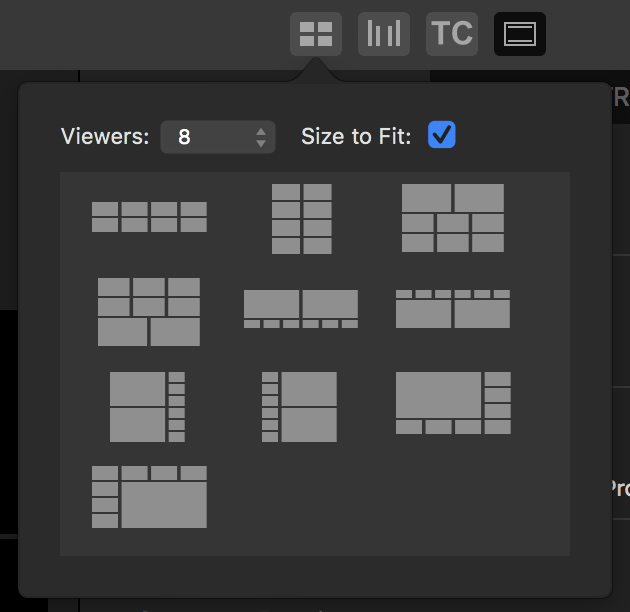Pick layout with small viewers row beneath two large
This screenshot has height=612, width=630.
(x=301, y=309)
